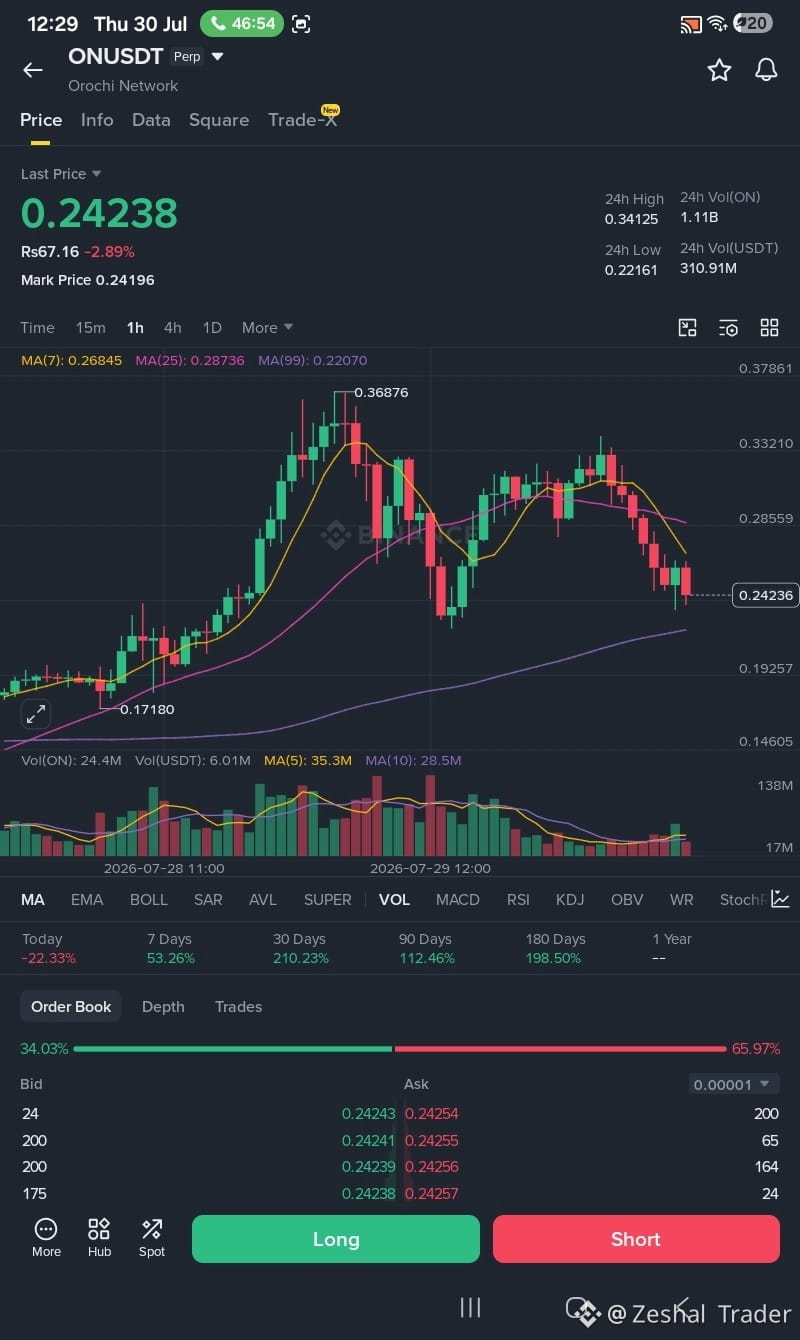Toggle EMA indicator
This screenshot has width=800, height=1340.
click(x=87, y=900)
